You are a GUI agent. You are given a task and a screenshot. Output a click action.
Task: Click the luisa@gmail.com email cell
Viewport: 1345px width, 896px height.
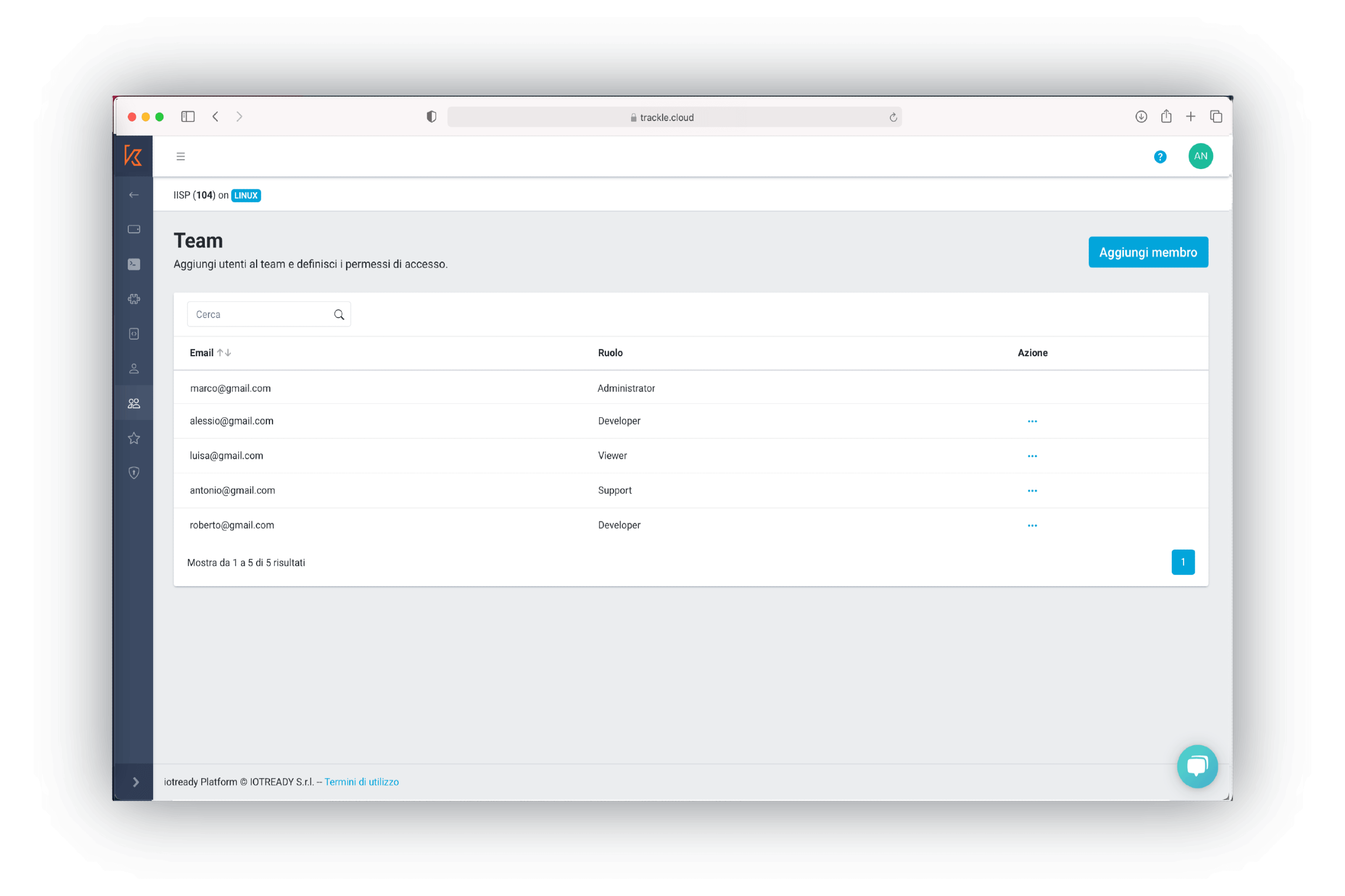(227, 455)
